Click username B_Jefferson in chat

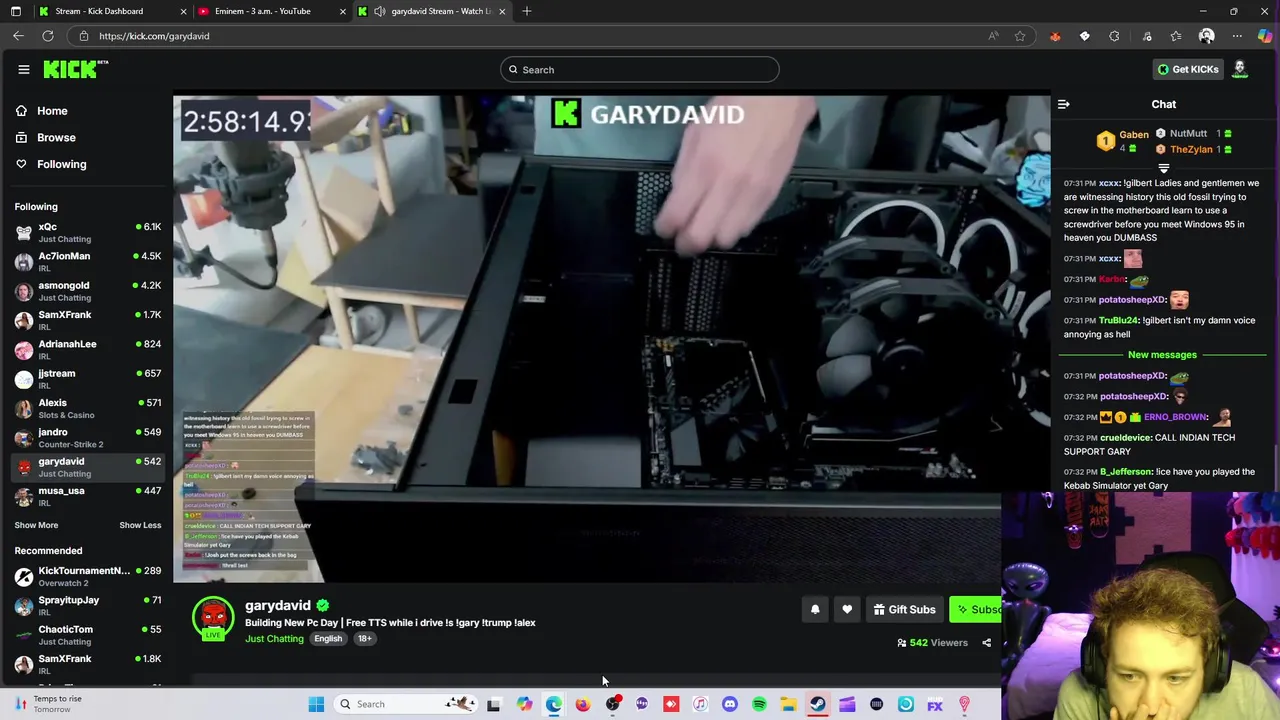click(1126, 472)
